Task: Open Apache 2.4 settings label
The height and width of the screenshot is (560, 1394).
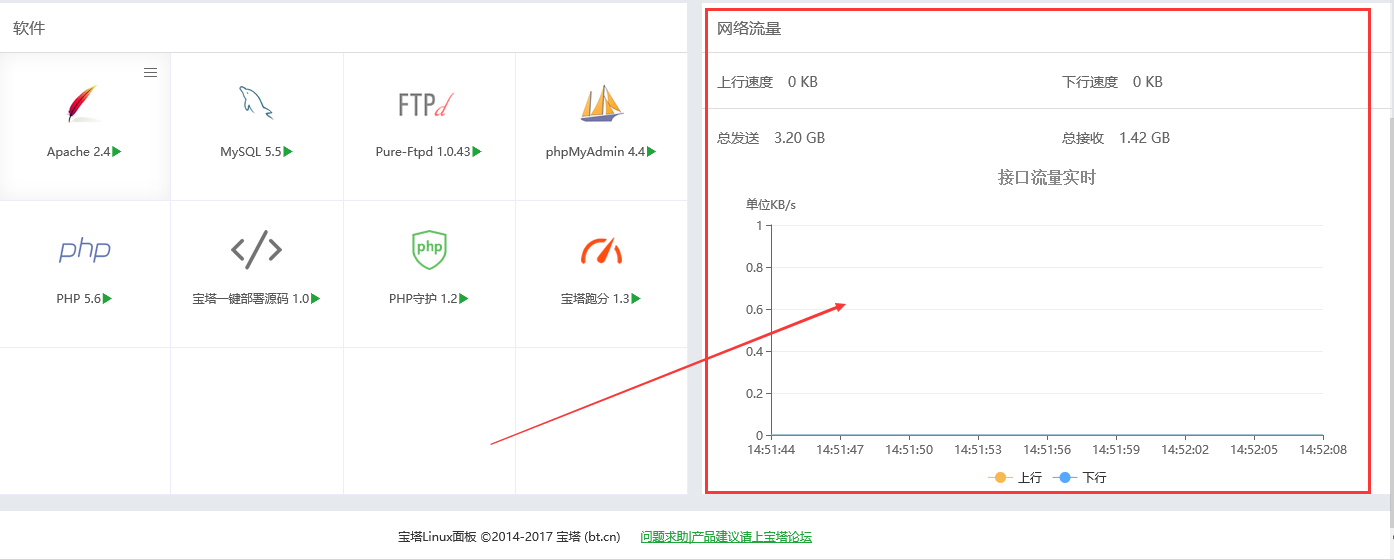Action: (78, 152)
